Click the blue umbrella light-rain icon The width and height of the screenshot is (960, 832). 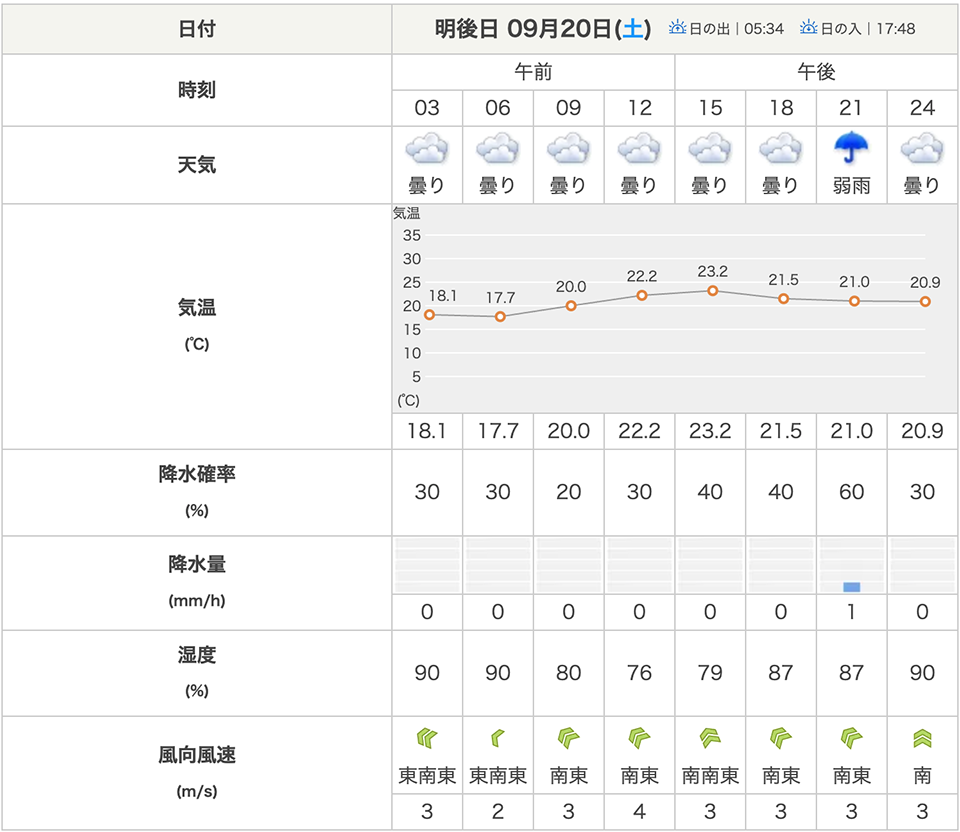point(851,150)
